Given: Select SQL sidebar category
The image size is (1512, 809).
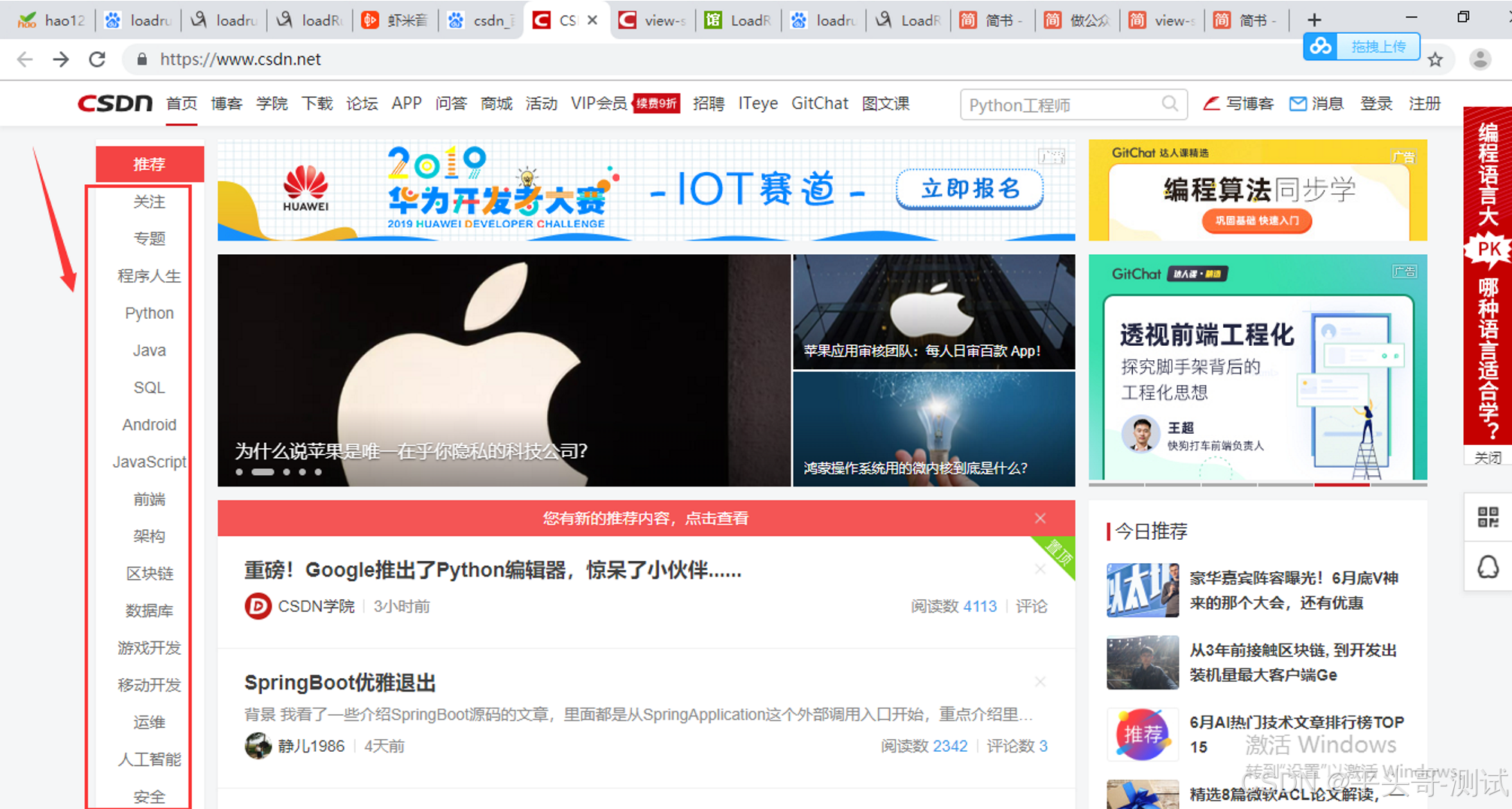Looking at the screenshot, I should pos(149,387).
